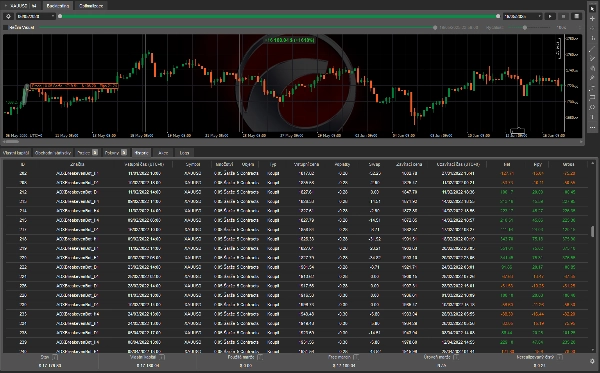600x373 pixels.
Task: Enable the Režim Vizuál checkbox
Action: tap(6, 28)
